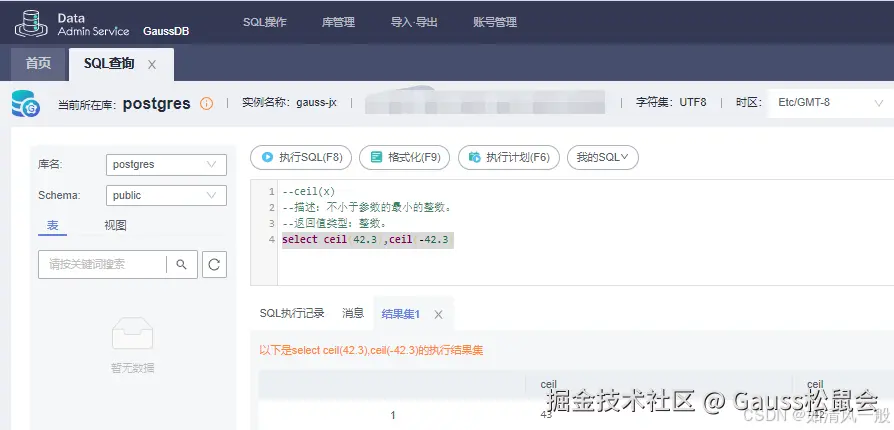The height and width of the screenshot is (430, 894).
Task: Switch to the 首页 tab
Action: click(38, 63)
